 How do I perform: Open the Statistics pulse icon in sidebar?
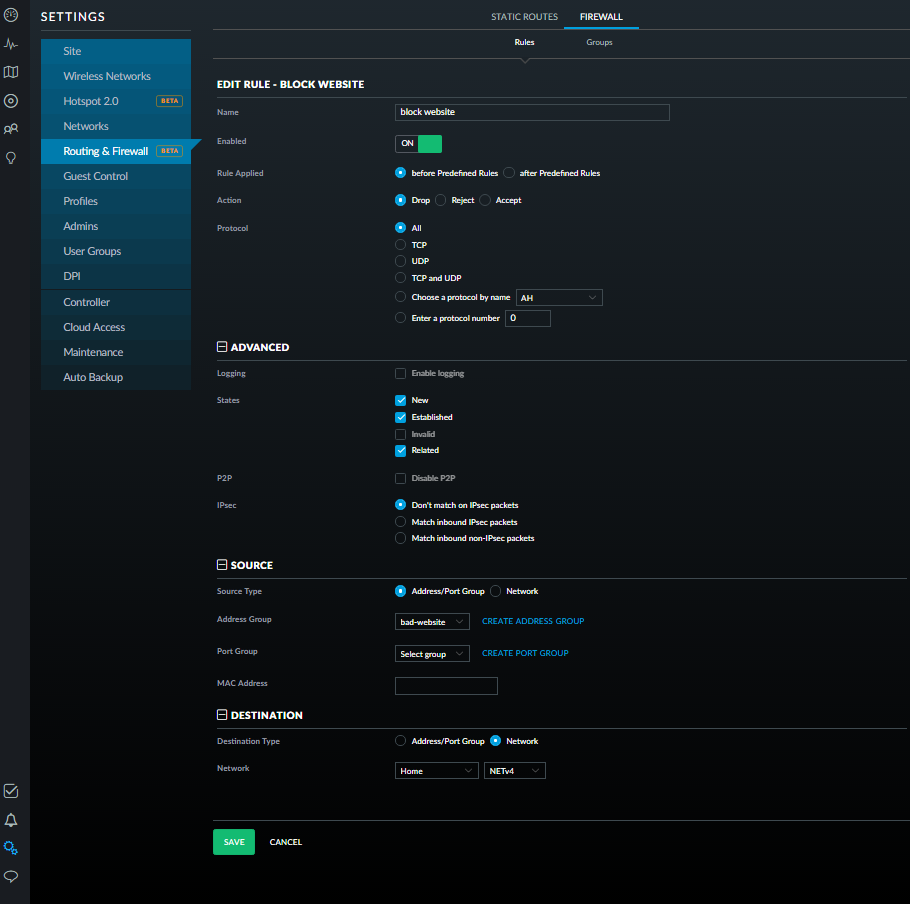pos(11,44)
